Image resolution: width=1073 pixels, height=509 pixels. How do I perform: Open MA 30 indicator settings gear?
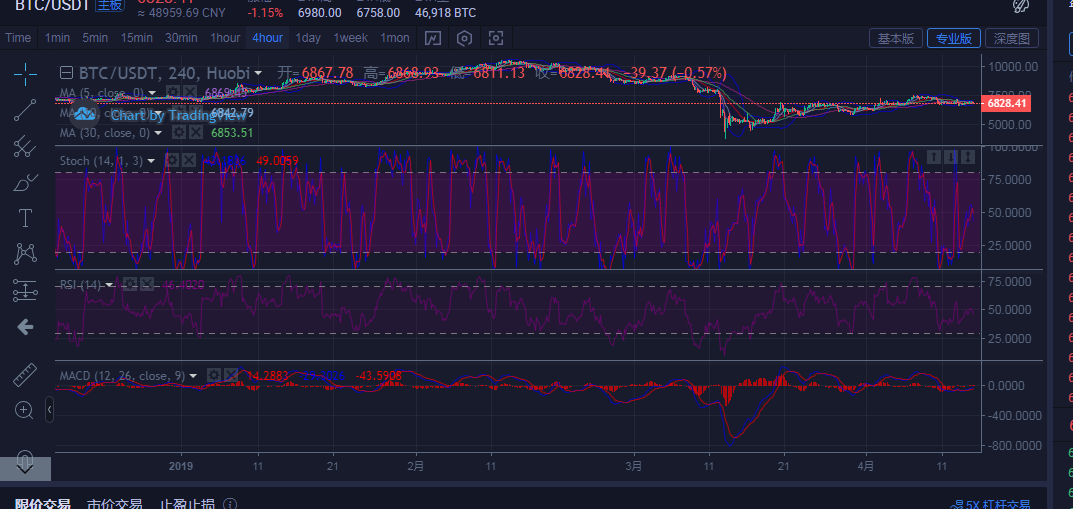point(178,133)
